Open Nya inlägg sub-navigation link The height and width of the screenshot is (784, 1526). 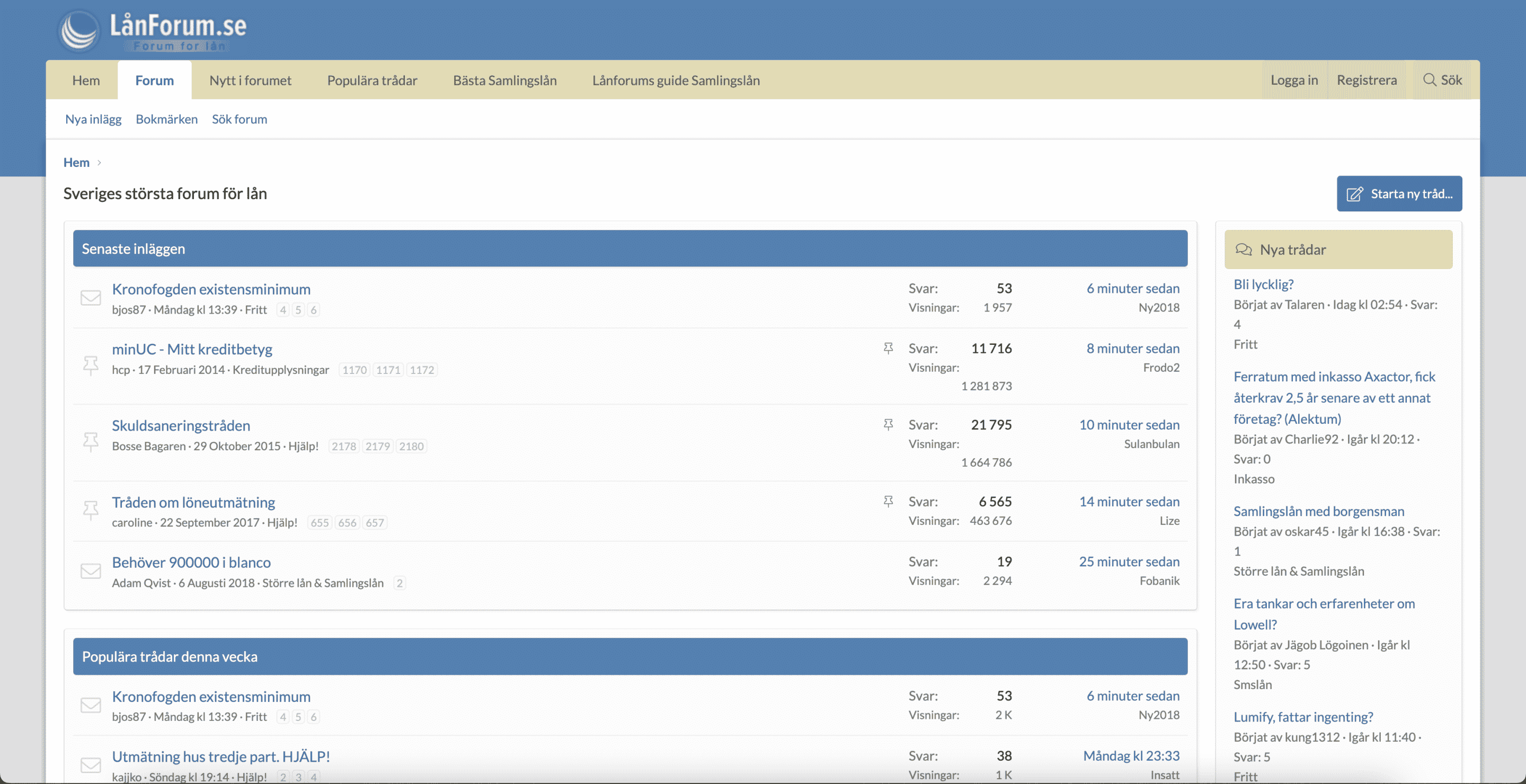[93, 119]
